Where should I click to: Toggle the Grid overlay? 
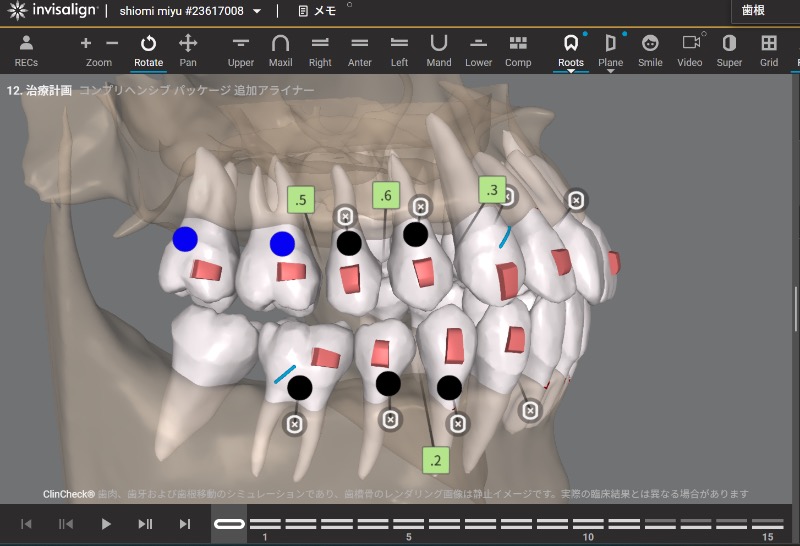(768, 50)
